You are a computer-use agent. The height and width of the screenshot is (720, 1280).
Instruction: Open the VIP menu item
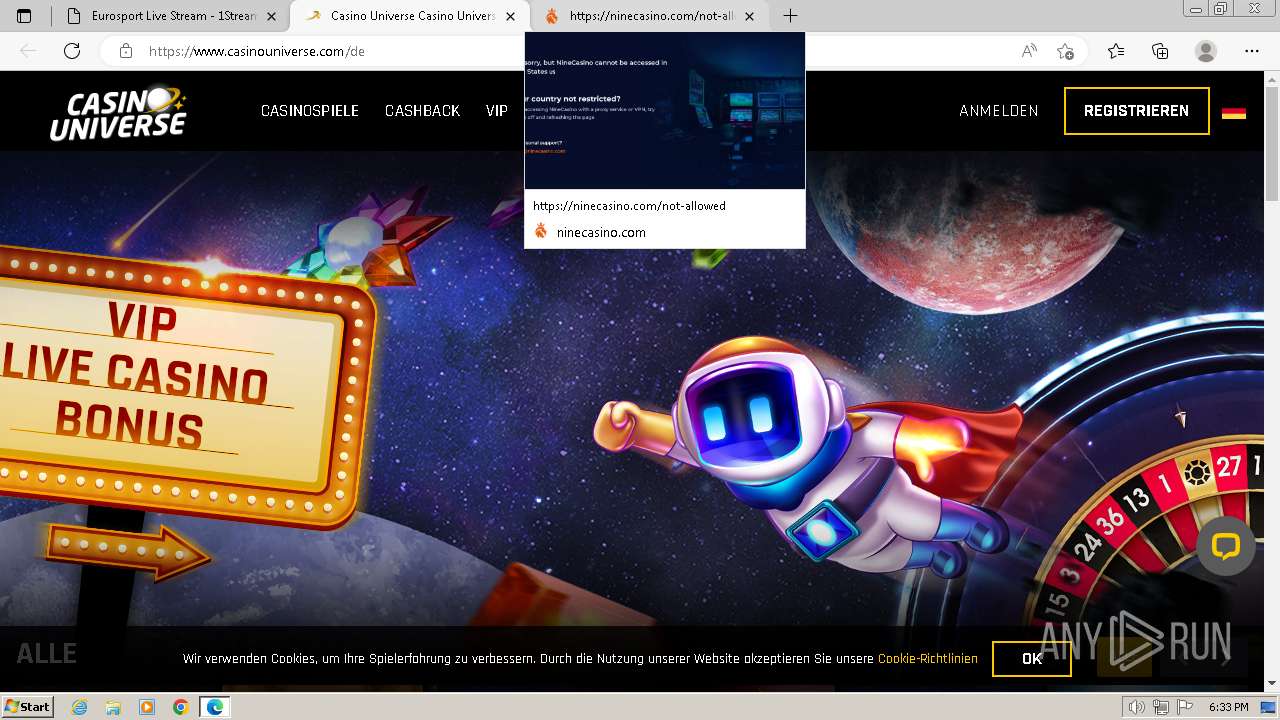pos(497,111)
